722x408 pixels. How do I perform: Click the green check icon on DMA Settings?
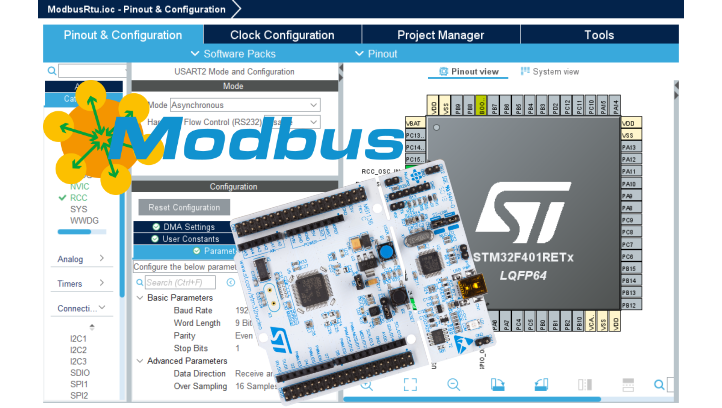156,227
